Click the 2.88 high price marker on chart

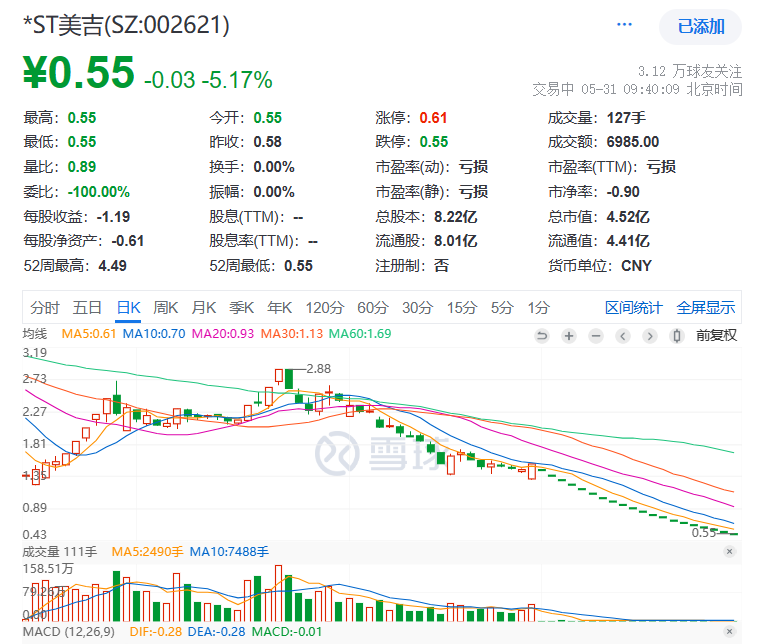tap(318, 368)
